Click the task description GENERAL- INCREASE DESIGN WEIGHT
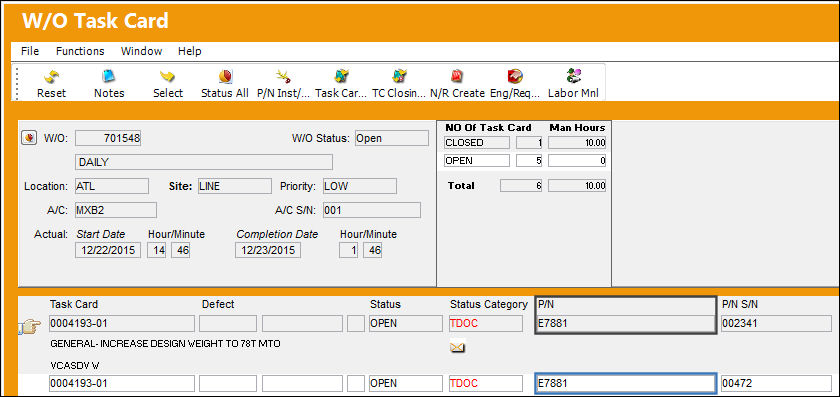 tap(165, 344)
